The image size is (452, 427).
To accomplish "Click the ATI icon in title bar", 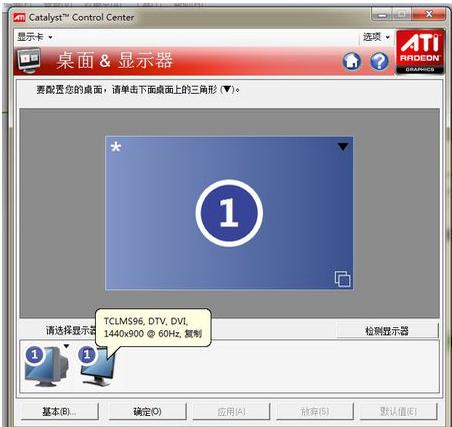I will click(x=19, y=17).
